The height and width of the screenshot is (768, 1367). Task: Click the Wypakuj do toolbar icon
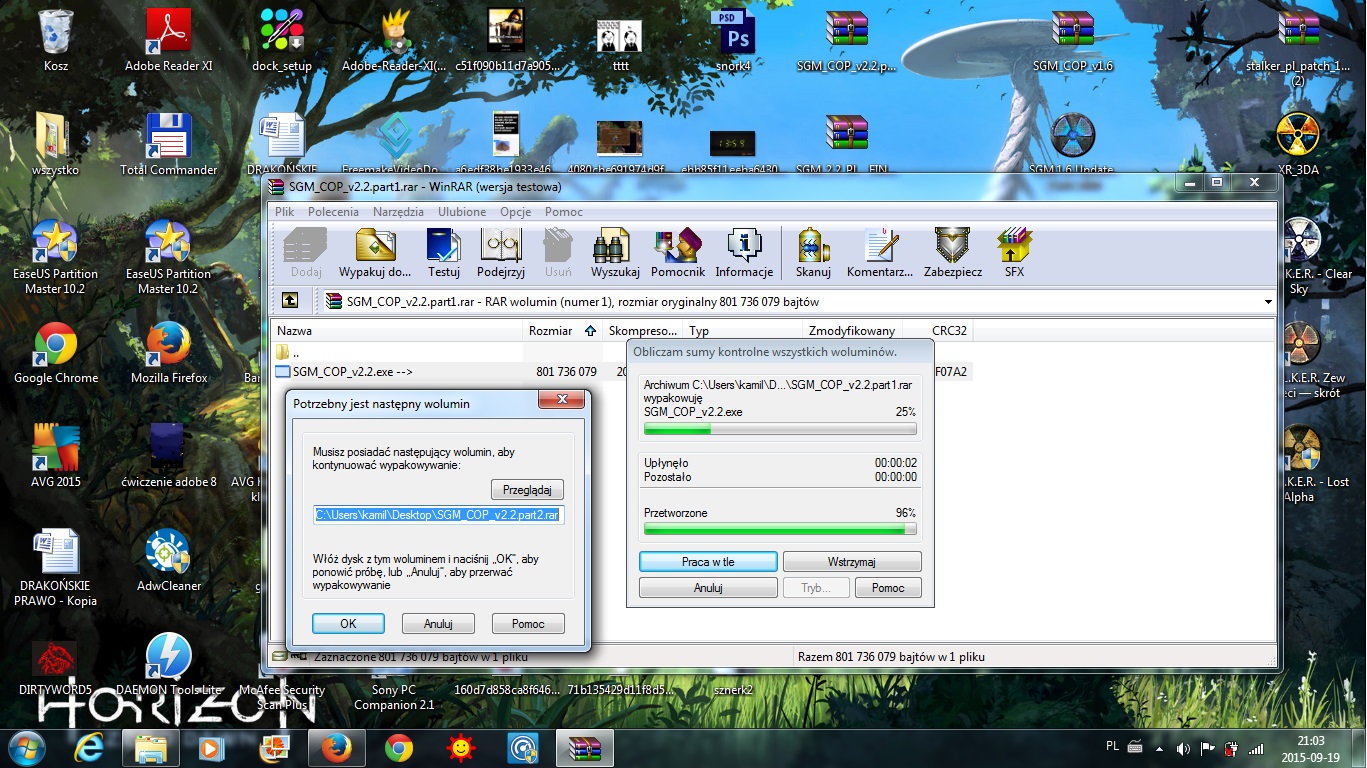[x=375, y=253]
